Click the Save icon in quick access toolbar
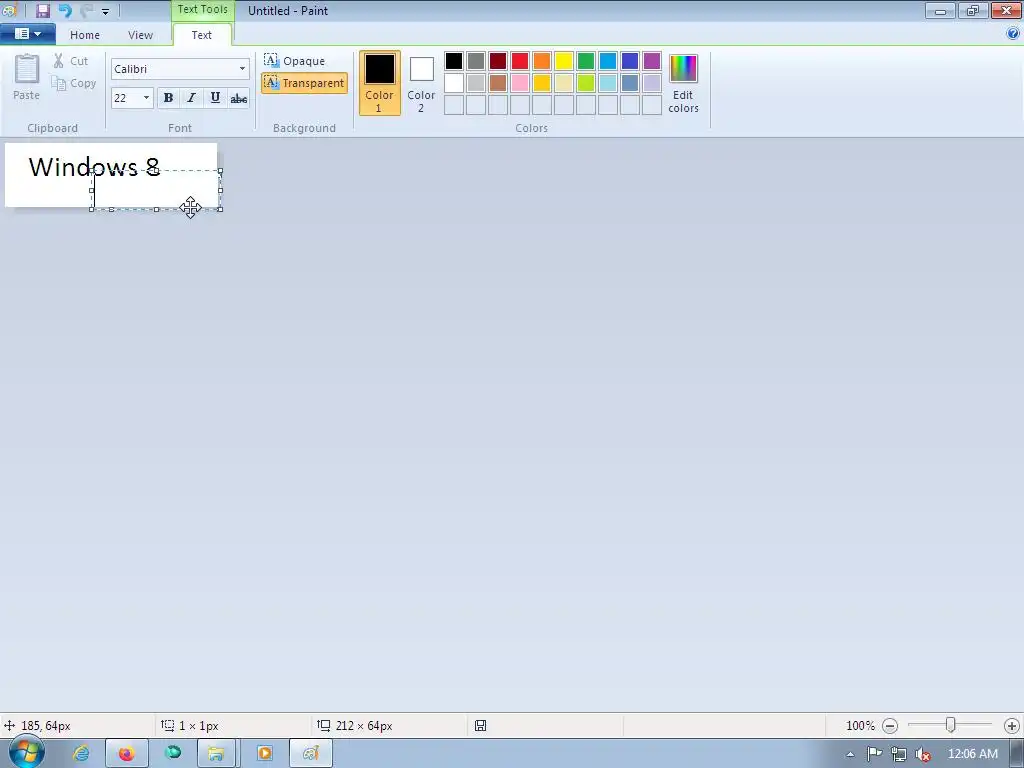This screenshot has width=1024, height=768. pos(43,10)
